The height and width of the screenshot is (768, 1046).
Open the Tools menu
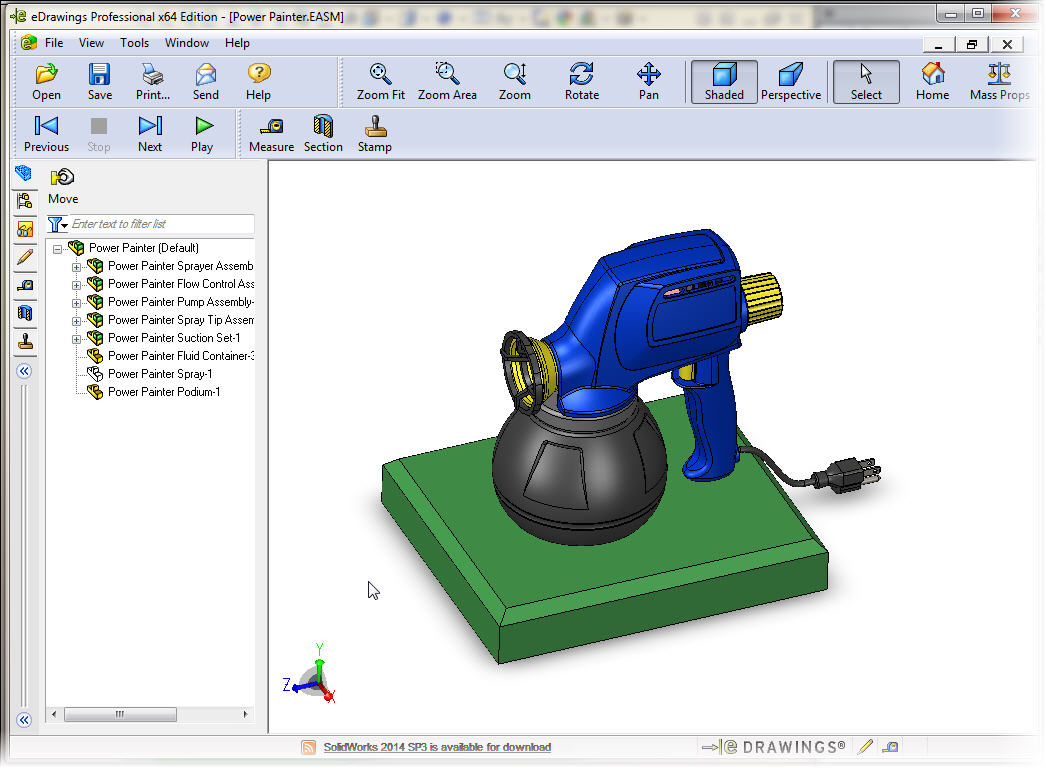pos(134,43)
